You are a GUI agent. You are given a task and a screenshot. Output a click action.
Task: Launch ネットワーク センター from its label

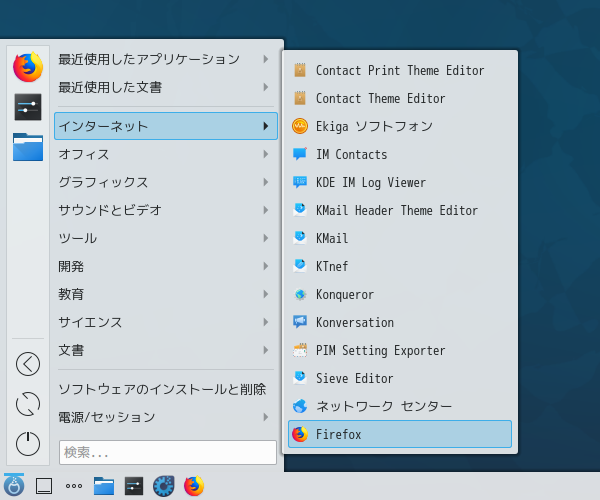(384, 406)
